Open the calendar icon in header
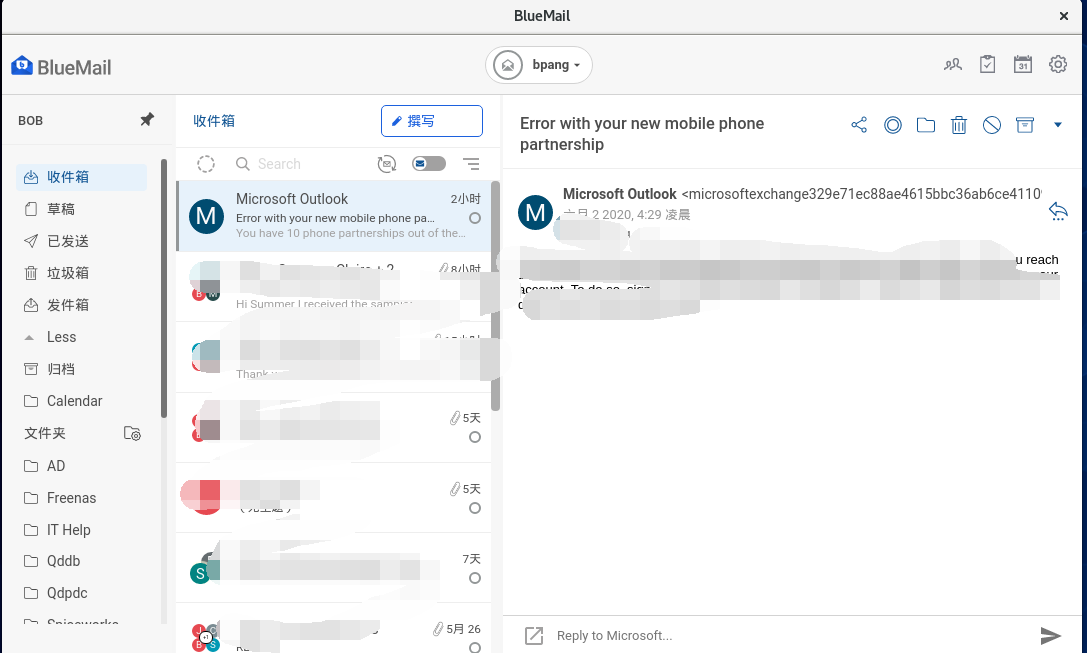This screenshot has height=653, width=1087. coord(1023,64)
